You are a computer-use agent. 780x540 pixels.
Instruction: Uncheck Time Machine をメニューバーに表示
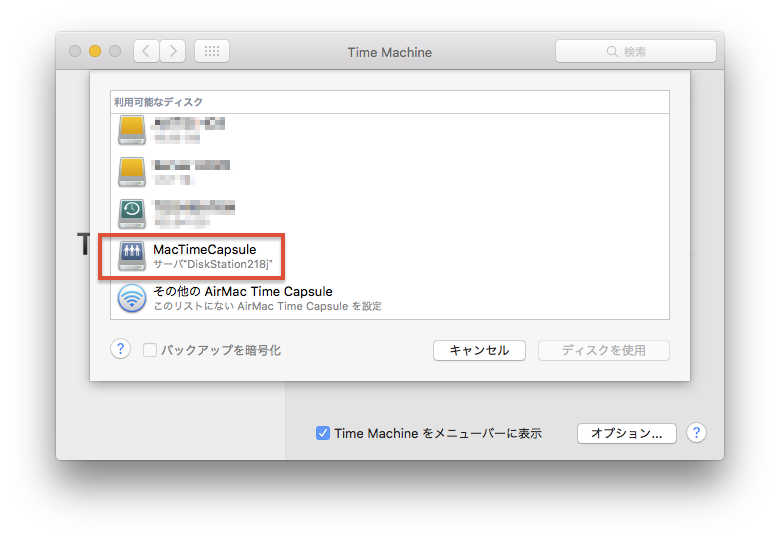(323, 433)
